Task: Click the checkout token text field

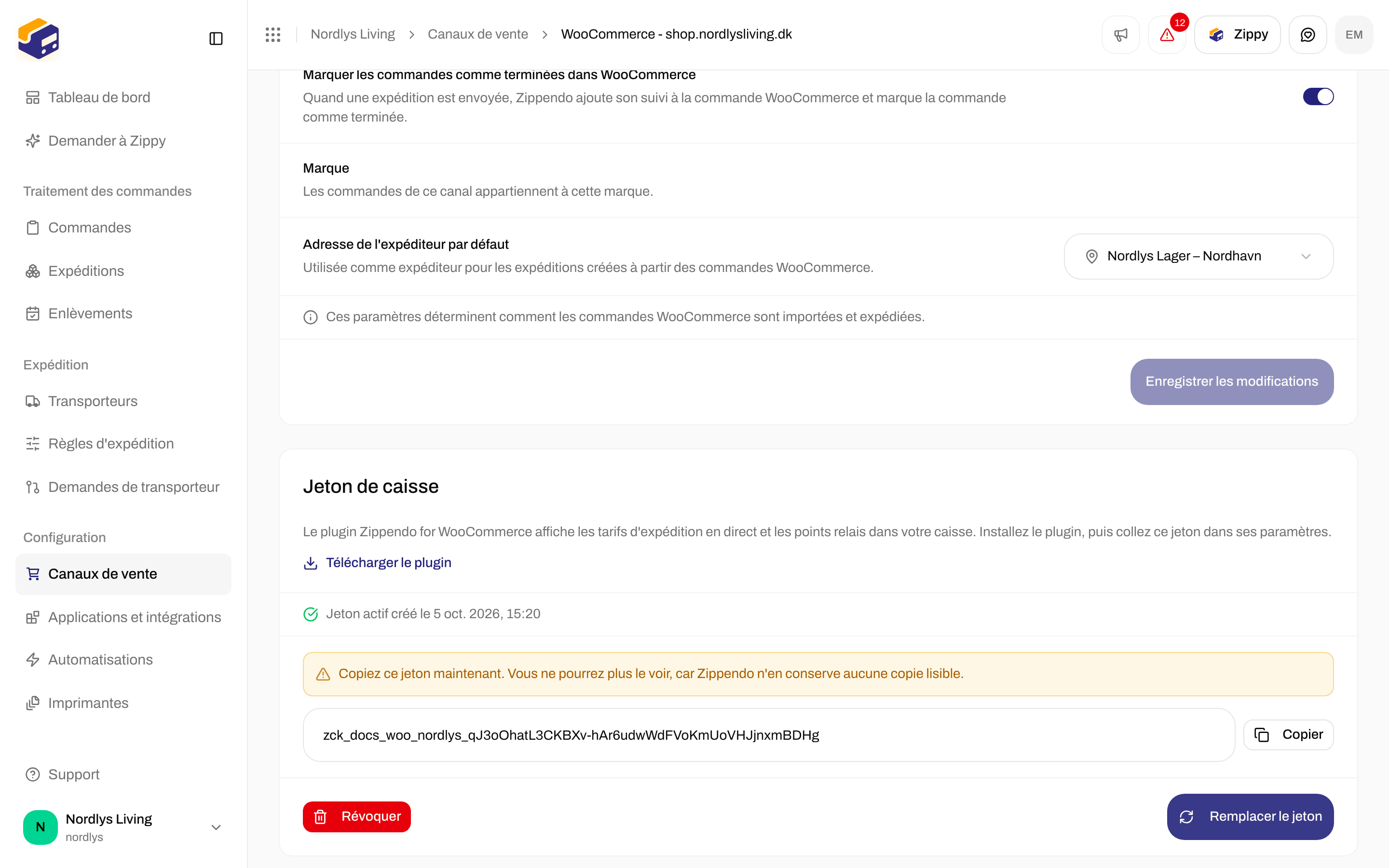Action: point(769,735)
